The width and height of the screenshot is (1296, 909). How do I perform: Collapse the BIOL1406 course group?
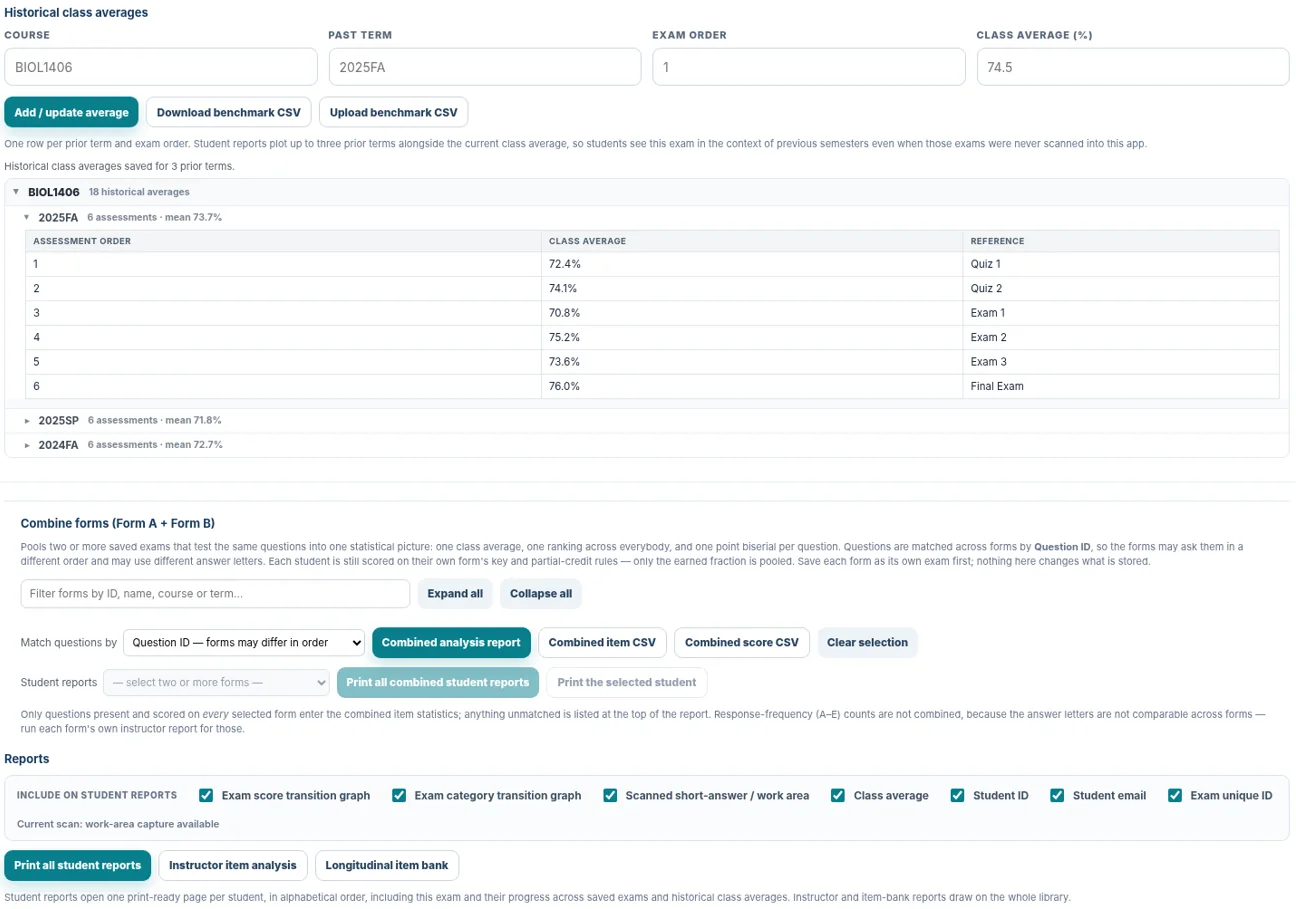pos(647,191)
